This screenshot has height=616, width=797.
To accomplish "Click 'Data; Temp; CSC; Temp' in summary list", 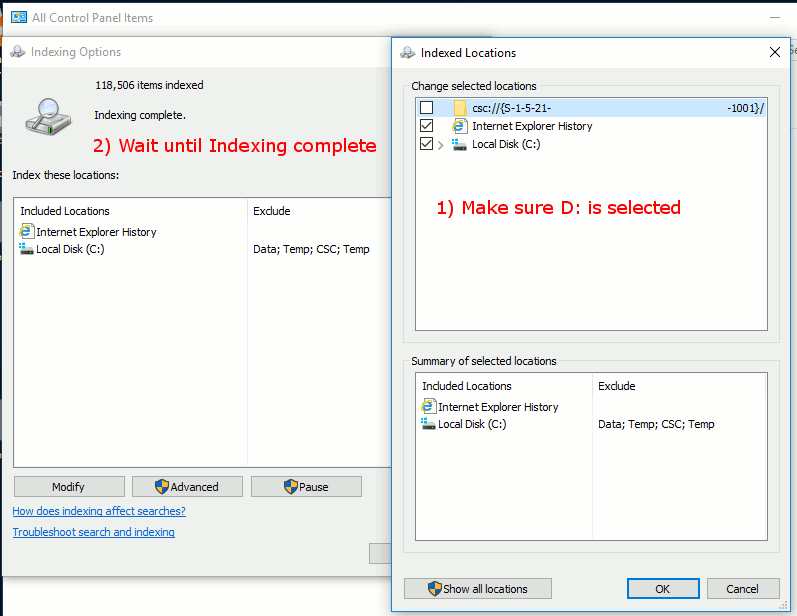I will [656, 424].
